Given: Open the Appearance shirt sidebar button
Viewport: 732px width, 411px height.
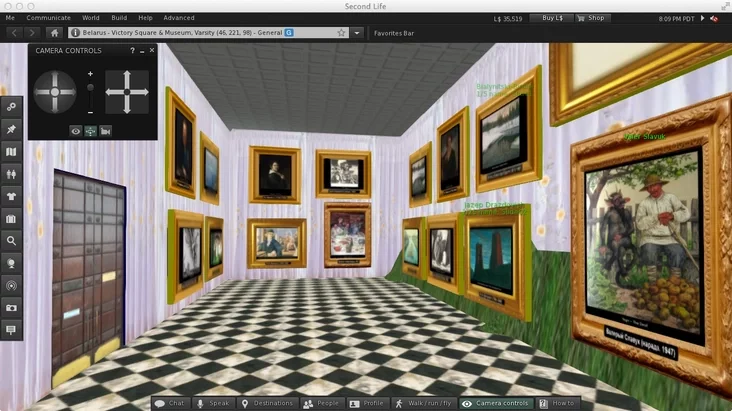Looking at the screenshot, I should click(11, 196).
